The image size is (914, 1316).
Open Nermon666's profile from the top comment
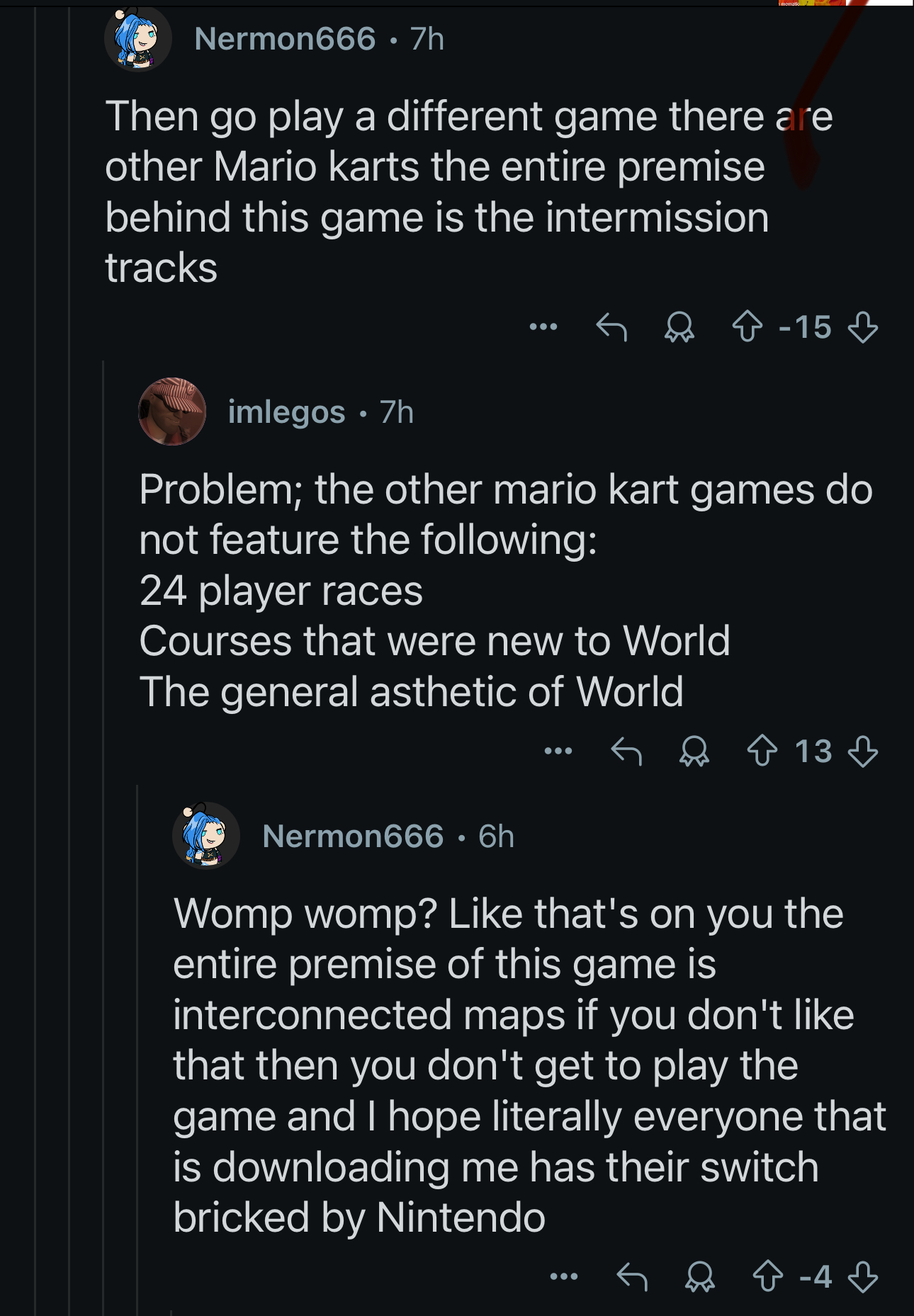[x=285, y=39]
